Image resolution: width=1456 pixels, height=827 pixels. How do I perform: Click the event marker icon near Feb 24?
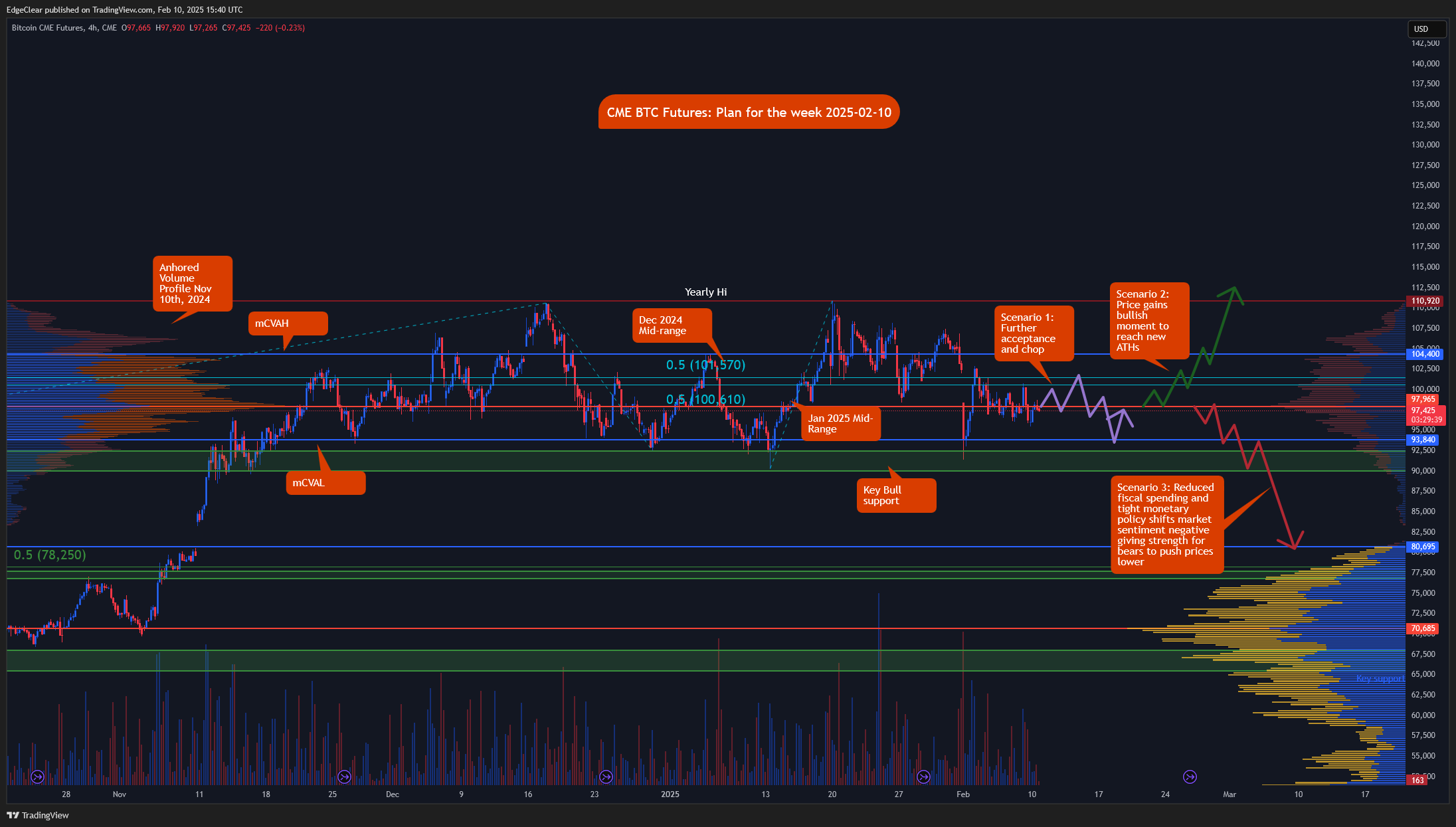click(1190, 776)
